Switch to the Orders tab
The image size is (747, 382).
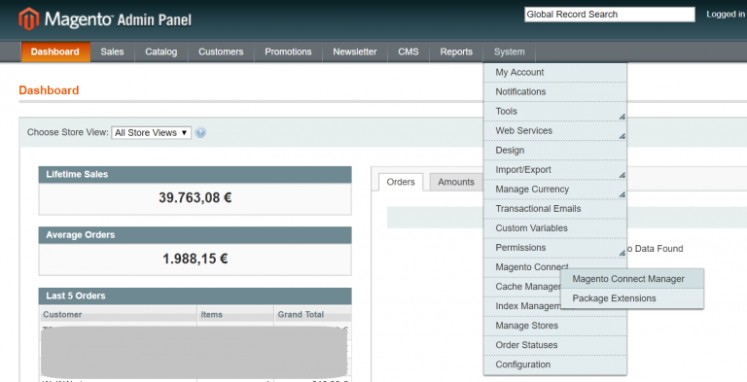pyautogui.click(x=401, y=182)
